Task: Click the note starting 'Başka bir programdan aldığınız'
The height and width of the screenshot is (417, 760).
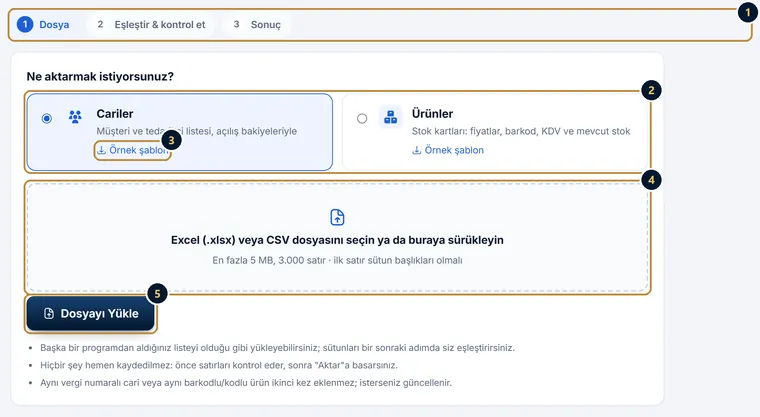Action: (x=277, y=348)
